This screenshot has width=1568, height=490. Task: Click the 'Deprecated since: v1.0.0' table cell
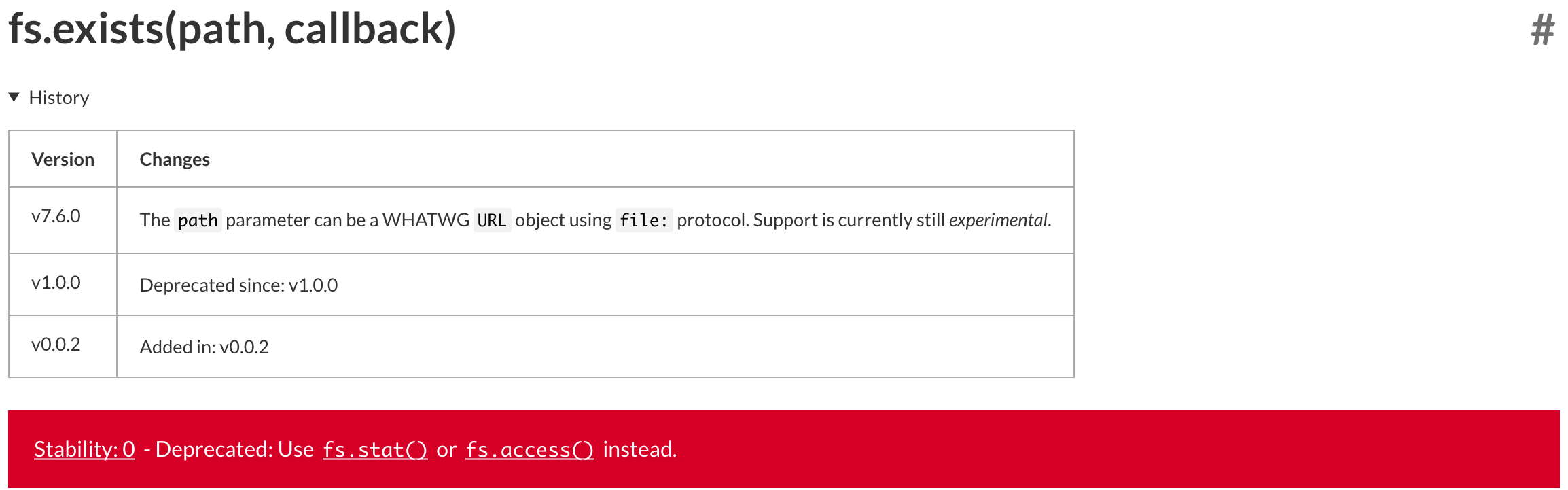pos(239,284)
